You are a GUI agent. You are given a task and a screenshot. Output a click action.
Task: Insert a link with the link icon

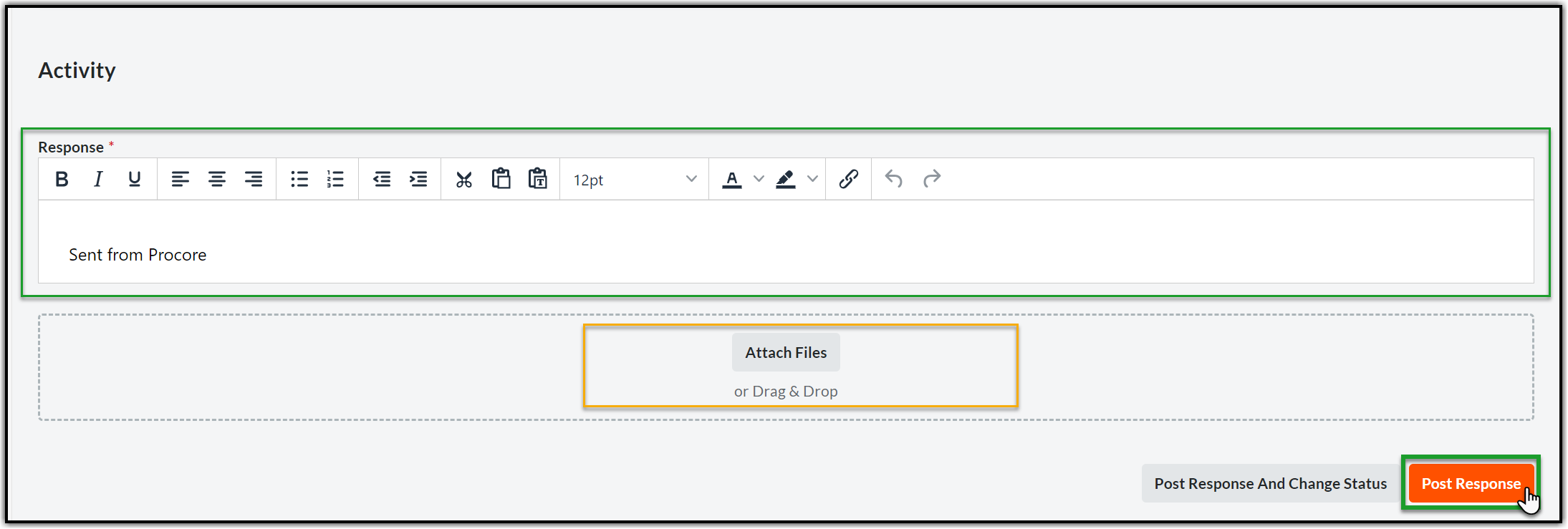point(849,179)
